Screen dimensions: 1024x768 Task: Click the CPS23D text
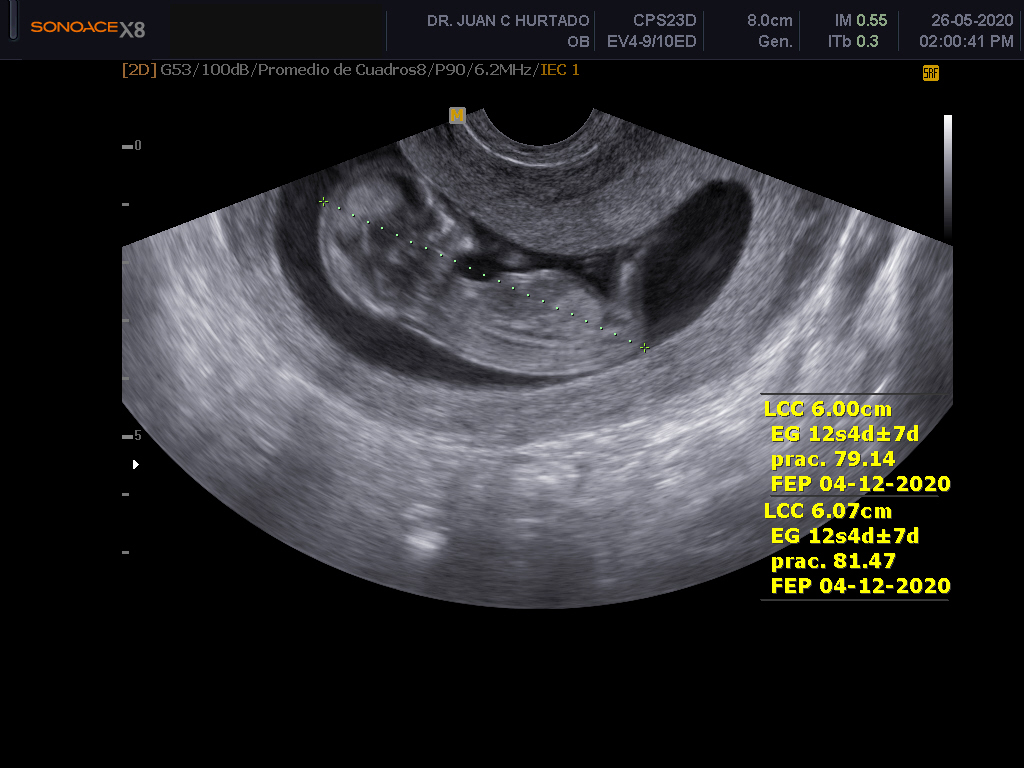[665, 21]
